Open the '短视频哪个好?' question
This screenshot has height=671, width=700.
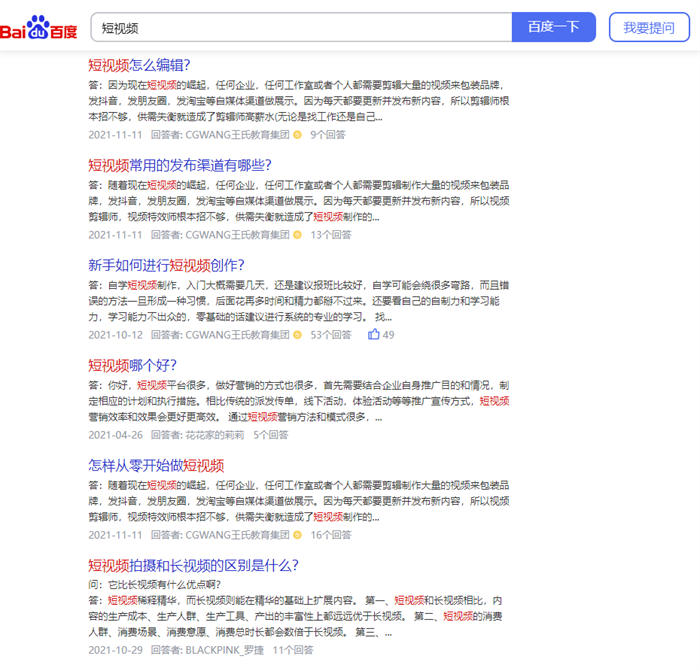tap(132, 365)
